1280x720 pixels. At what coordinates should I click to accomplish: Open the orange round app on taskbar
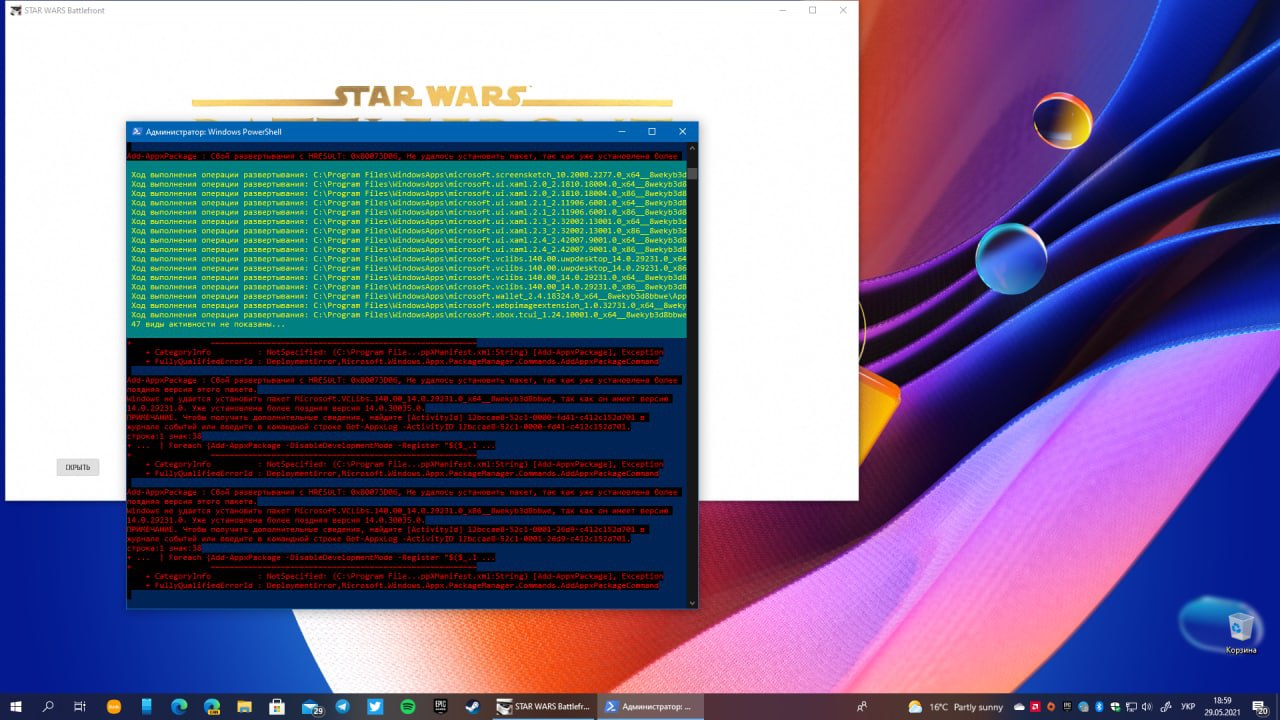pyautogui.click(x=113, y=706)
